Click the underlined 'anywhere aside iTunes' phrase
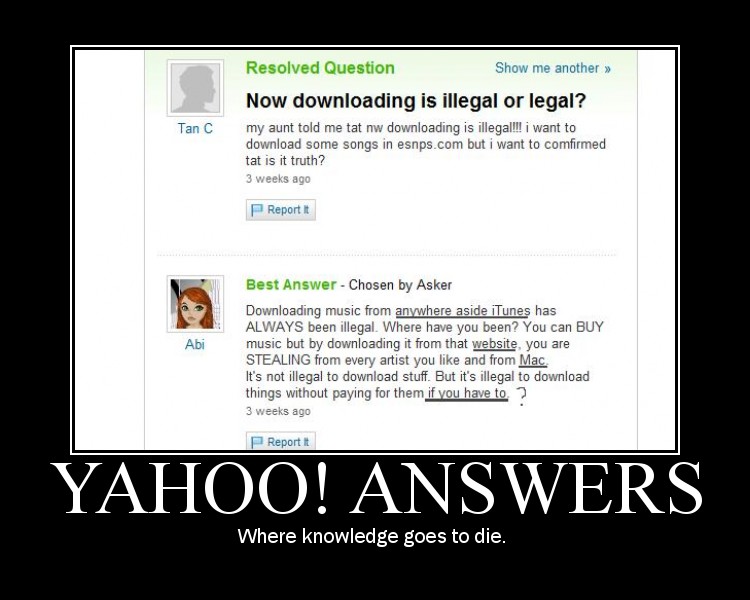 (x=463, y=311)
